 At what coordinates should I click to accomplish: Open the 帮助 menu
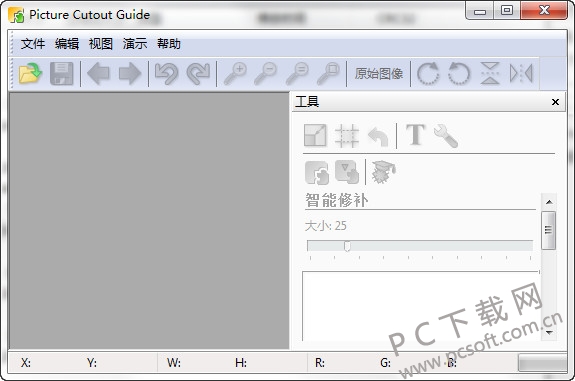(169, 44)
